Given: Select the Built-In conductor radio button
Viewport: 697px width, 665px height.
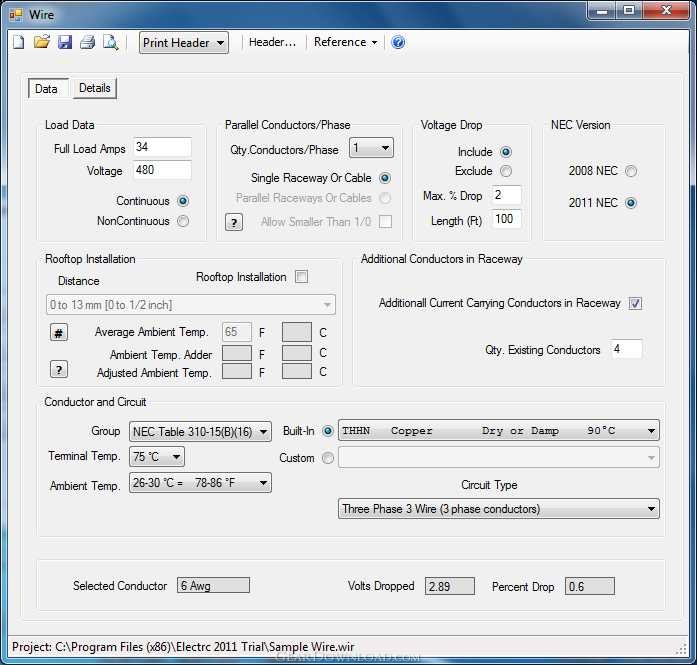Looking at the screenshot, I should (328, 431).
